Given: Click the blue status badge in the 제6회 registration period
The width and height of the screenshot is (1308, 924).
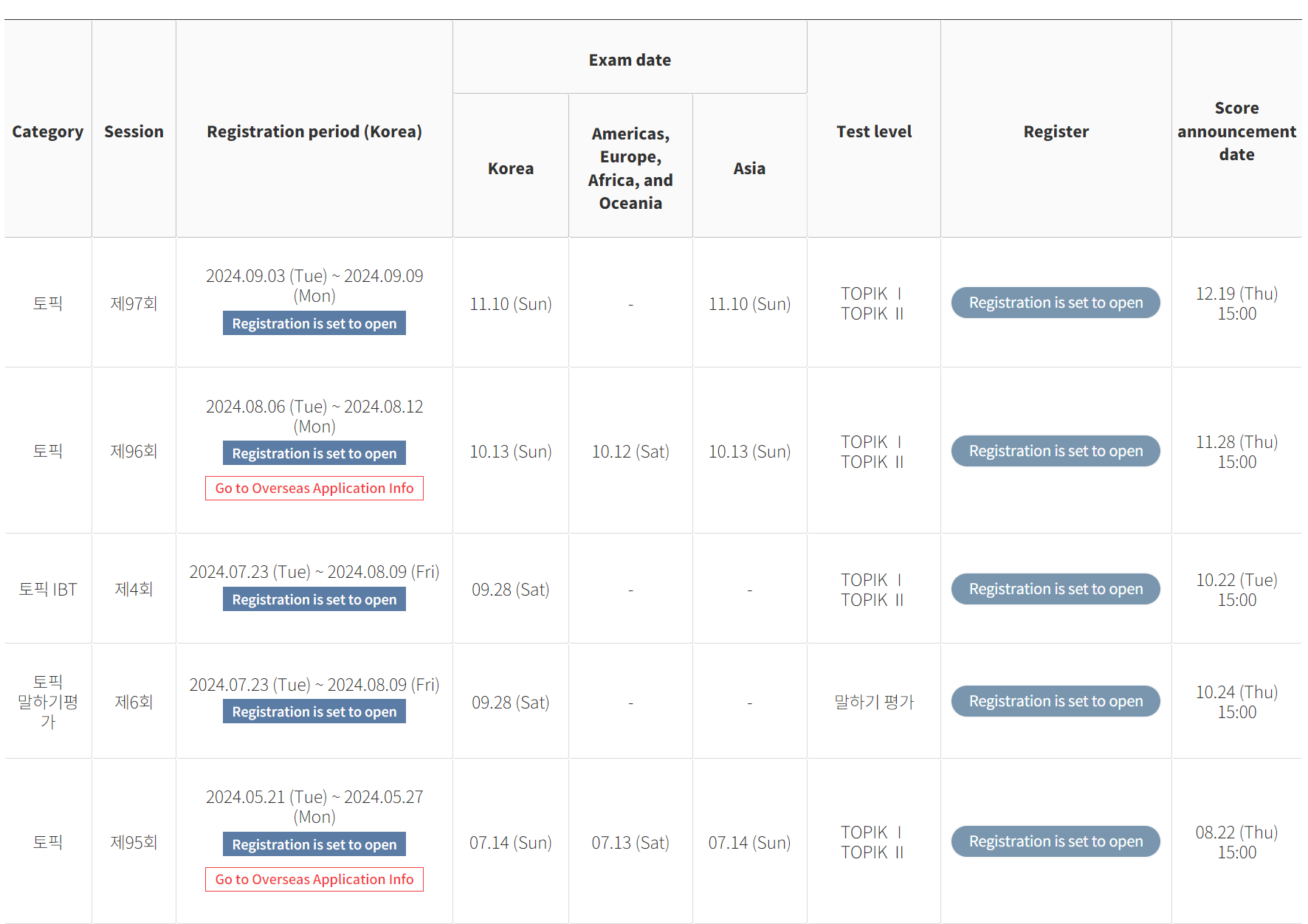Looking at the screenshot, I should click(314, 711).
